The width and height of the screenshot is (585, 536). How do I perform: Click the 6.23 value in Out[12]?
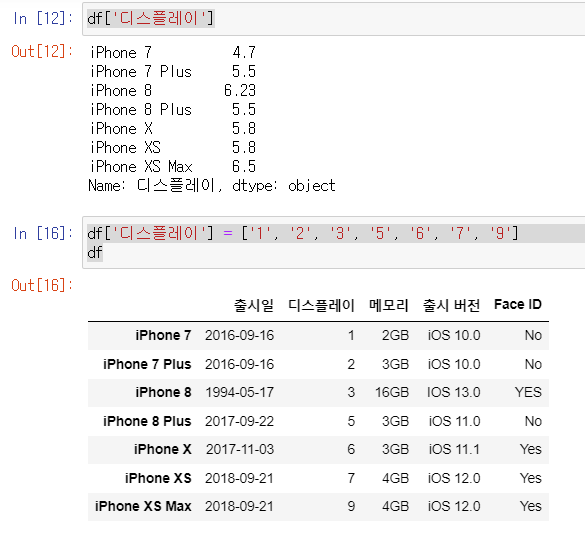tap(240, 91)
